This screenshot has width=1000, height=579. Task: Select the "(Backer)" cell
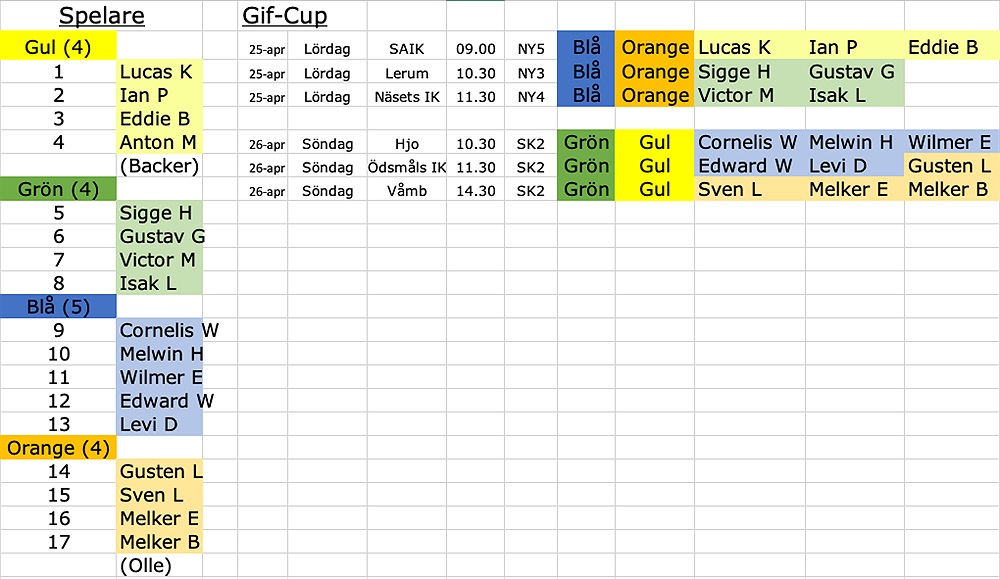click(x=159, y=166)
